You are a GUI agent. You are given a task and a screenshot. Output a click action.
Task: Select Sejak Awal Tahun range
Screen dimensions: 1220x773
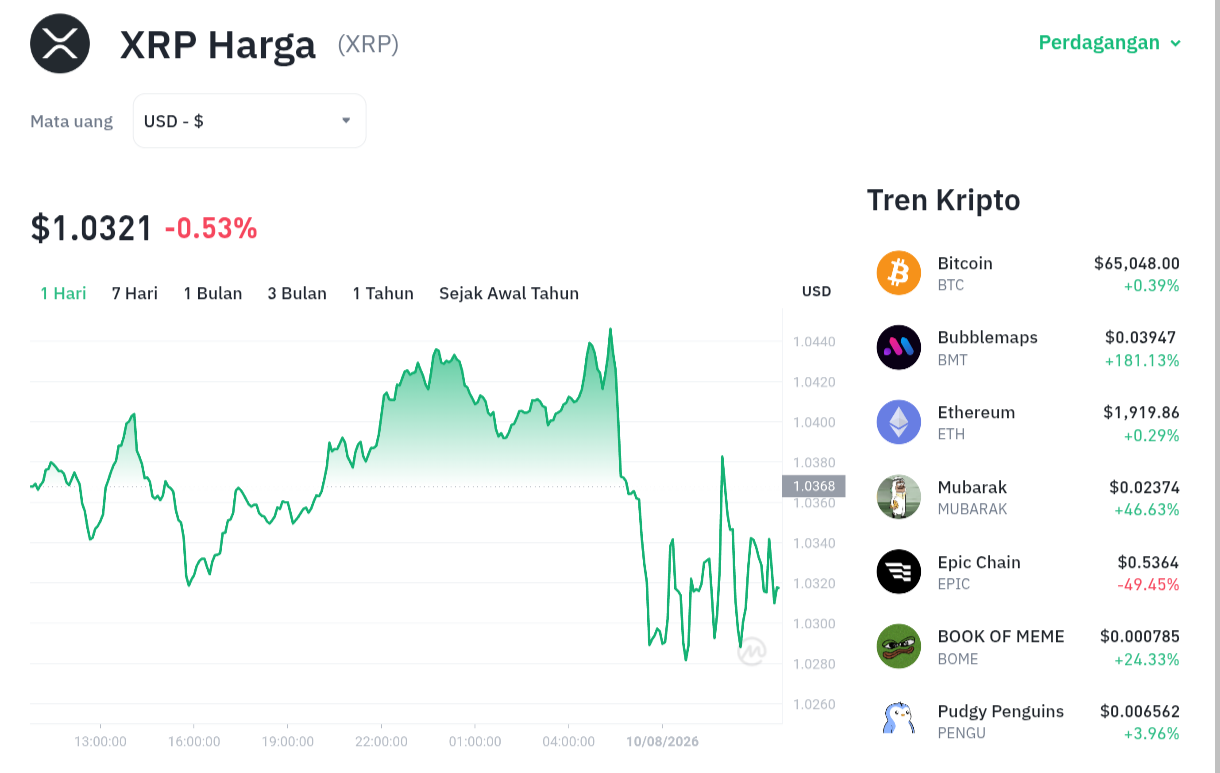[509, 293]
